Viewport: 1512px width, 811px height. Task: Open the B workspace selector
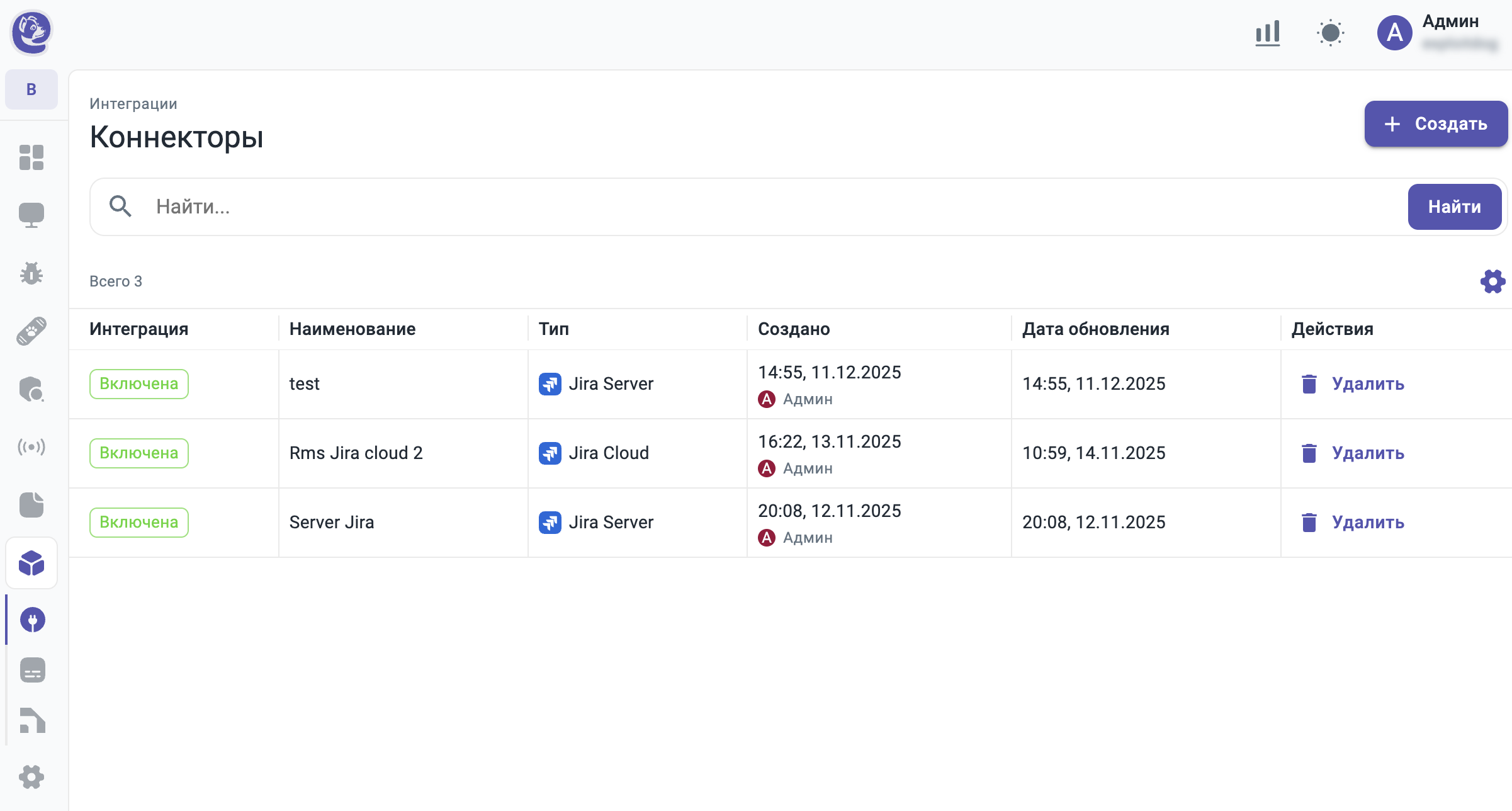(31, 89)
